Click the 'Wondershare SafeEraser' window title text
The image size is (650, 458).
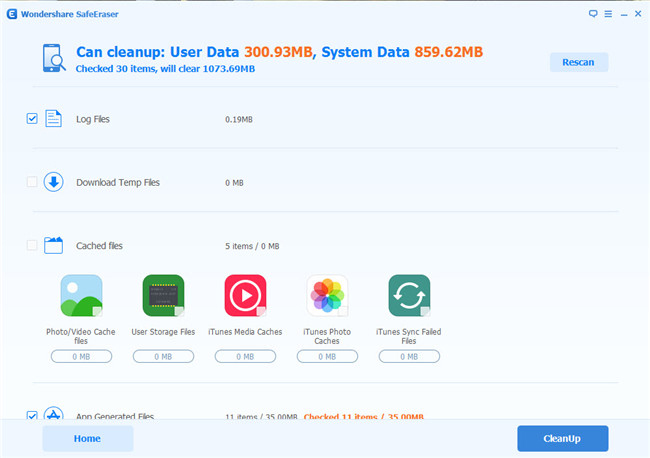click(70, 14)
